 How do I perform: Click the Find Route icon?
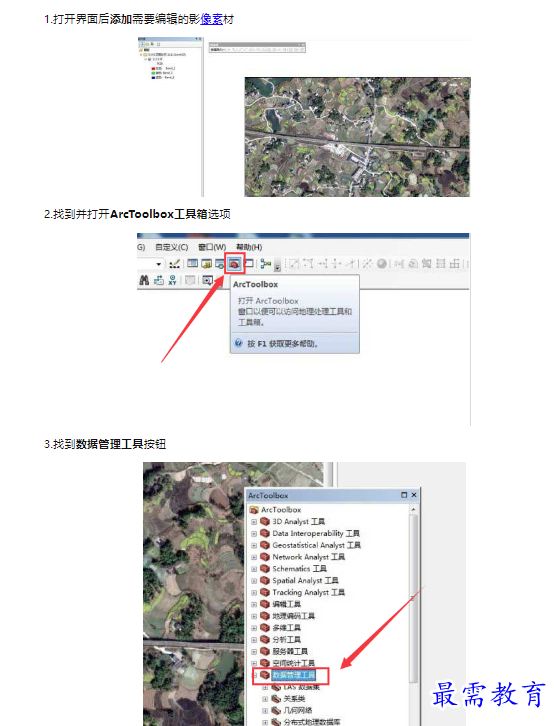tap(159, 280)
